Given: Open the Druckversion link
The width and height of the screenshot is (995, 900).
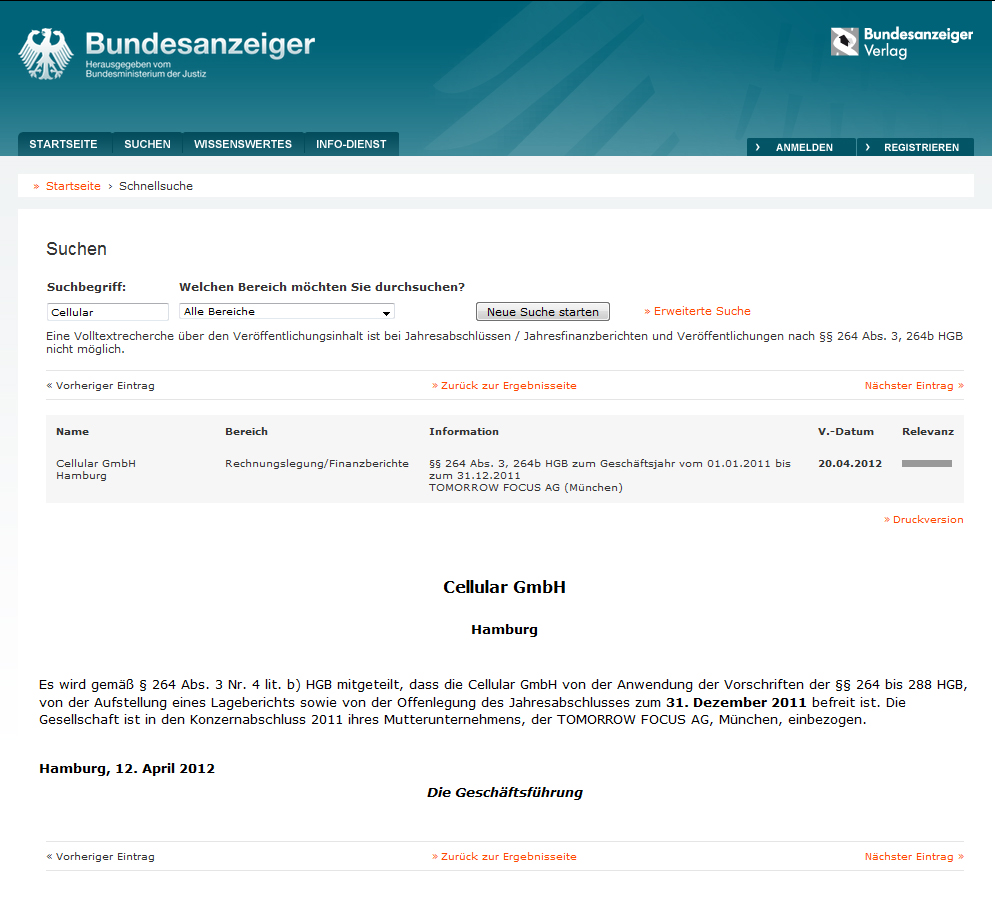Looking at the screenshot, I should [x=924, y=519].
